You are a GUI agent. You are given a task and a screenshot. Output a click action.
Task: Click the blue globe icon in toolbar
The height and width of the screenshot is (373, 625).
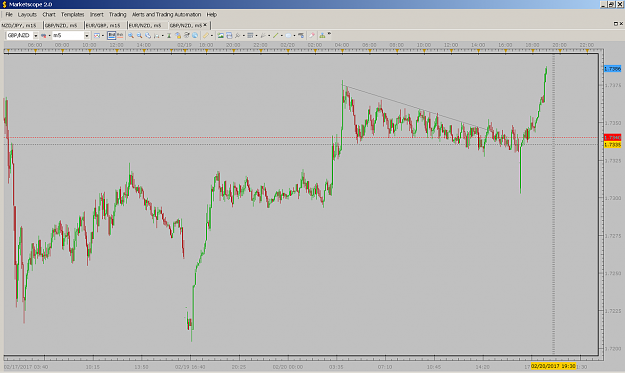point(195,35)
